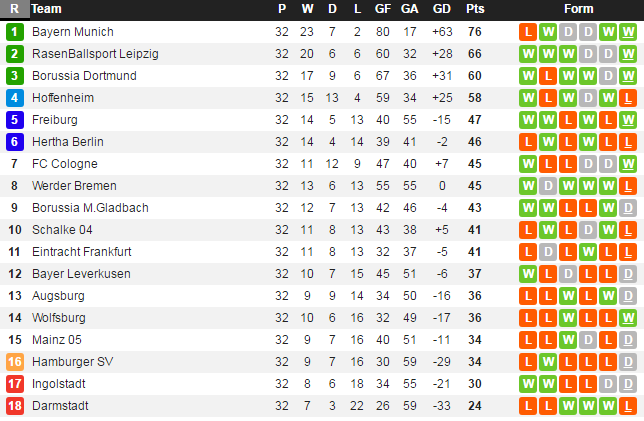Image resolution: width=644 pixels, height=421 pixels.
Task: Click the orange rank 16 badge
Action: [15, 362]
